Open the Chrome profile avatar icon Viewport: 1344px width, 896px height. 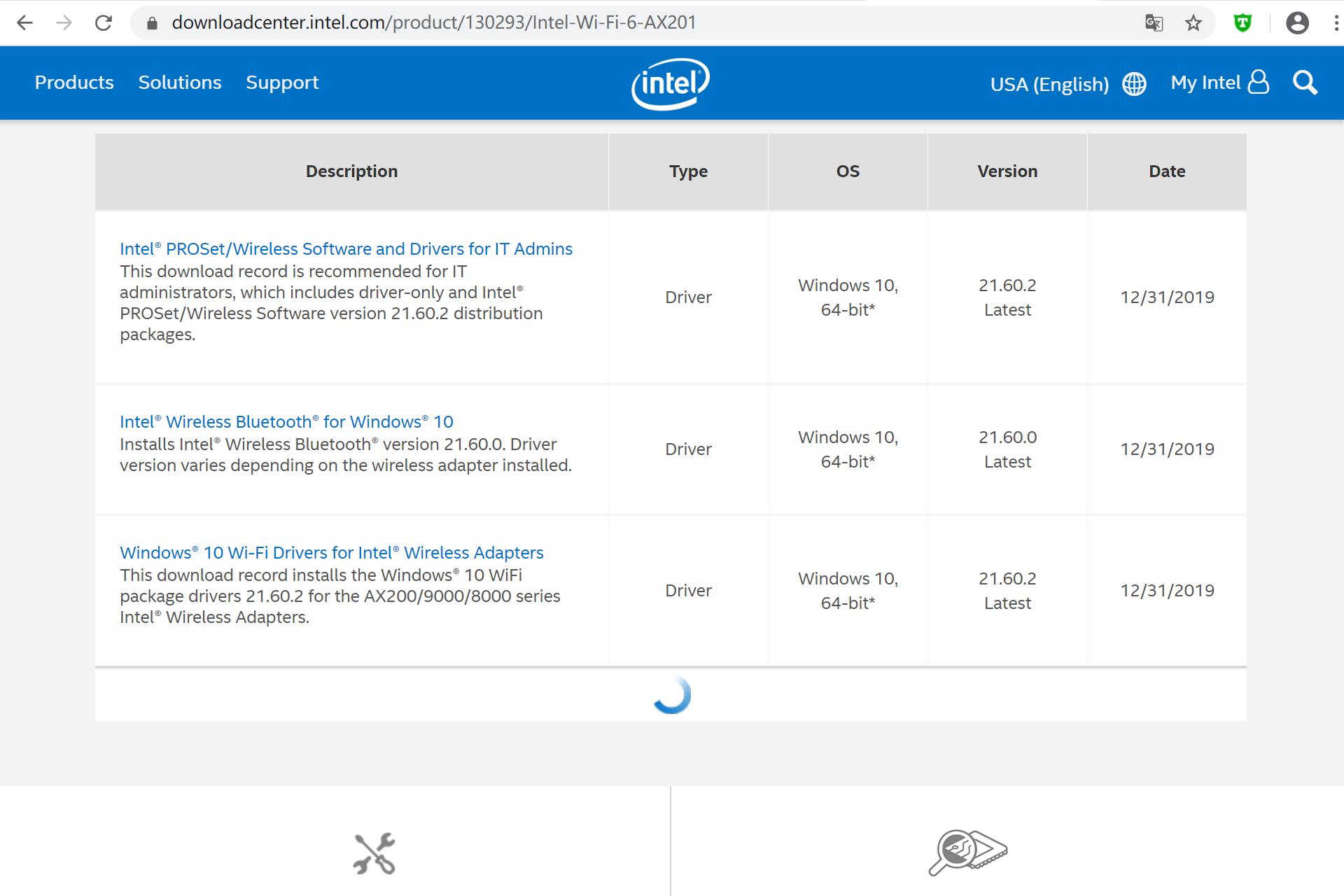pos(1297,23)
